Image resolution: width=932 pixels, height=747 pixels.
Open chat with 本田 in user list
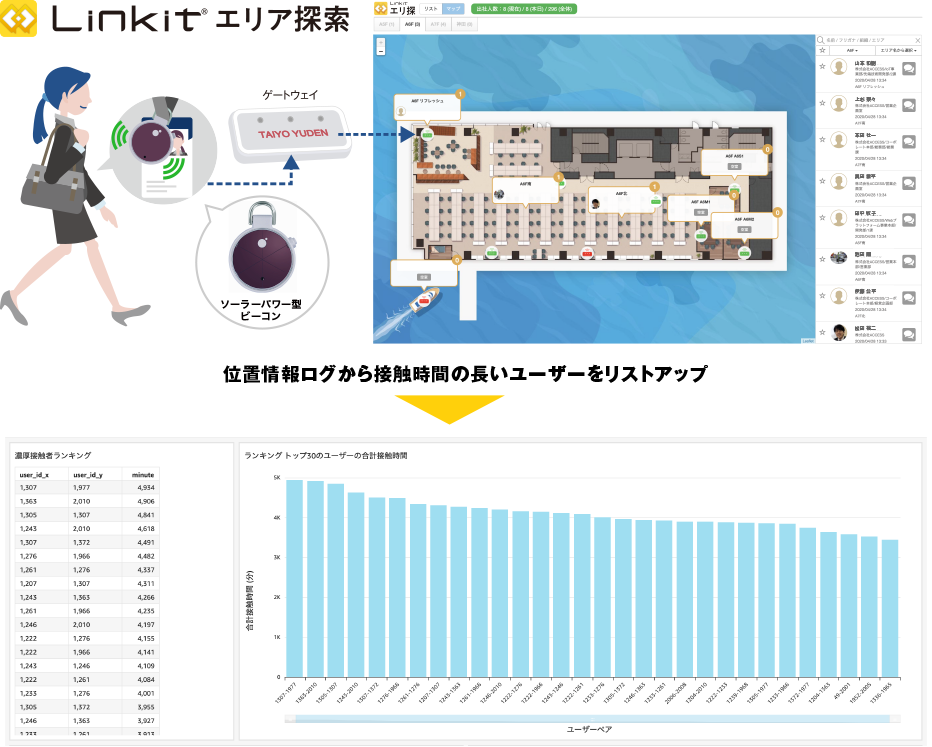pos(908,141)
